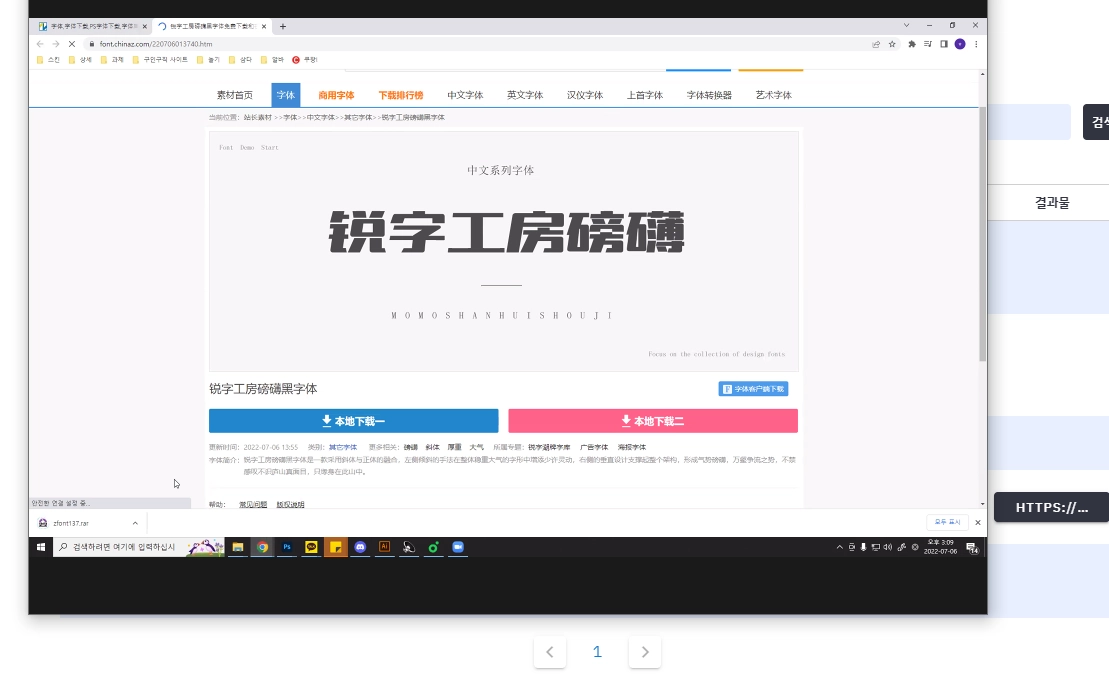
Task: Open the 스킨 bookmark folder
Action: [x=48, y=60]
